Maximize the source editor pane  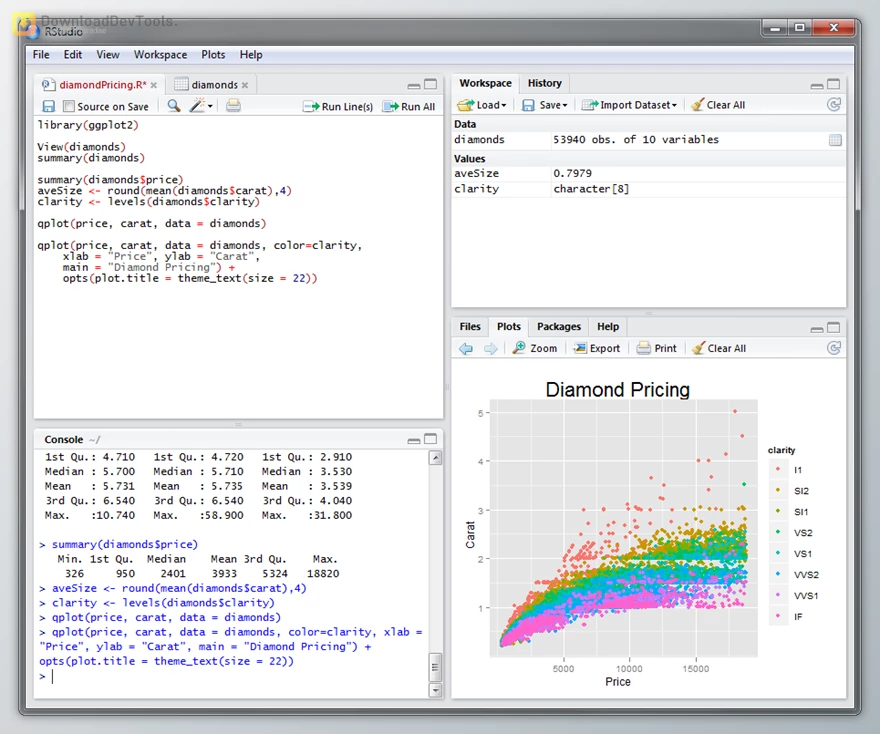430,84
